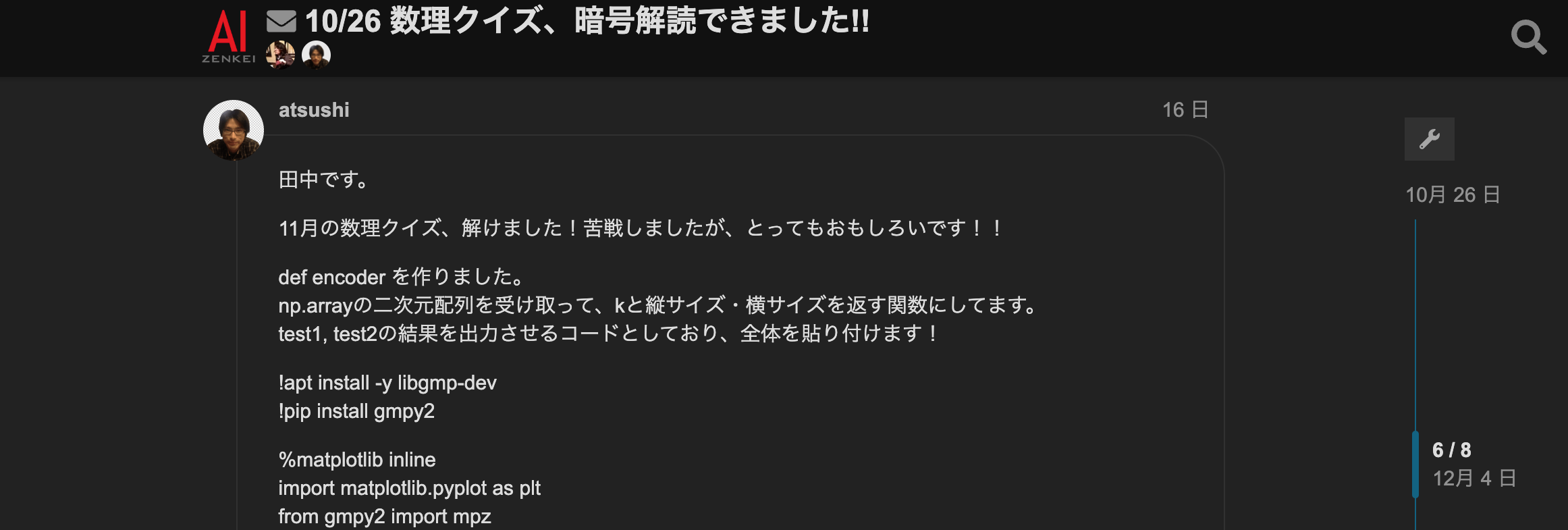
Task: Open atsushi's profile picture on the post
Action: (x=234, y=130)
